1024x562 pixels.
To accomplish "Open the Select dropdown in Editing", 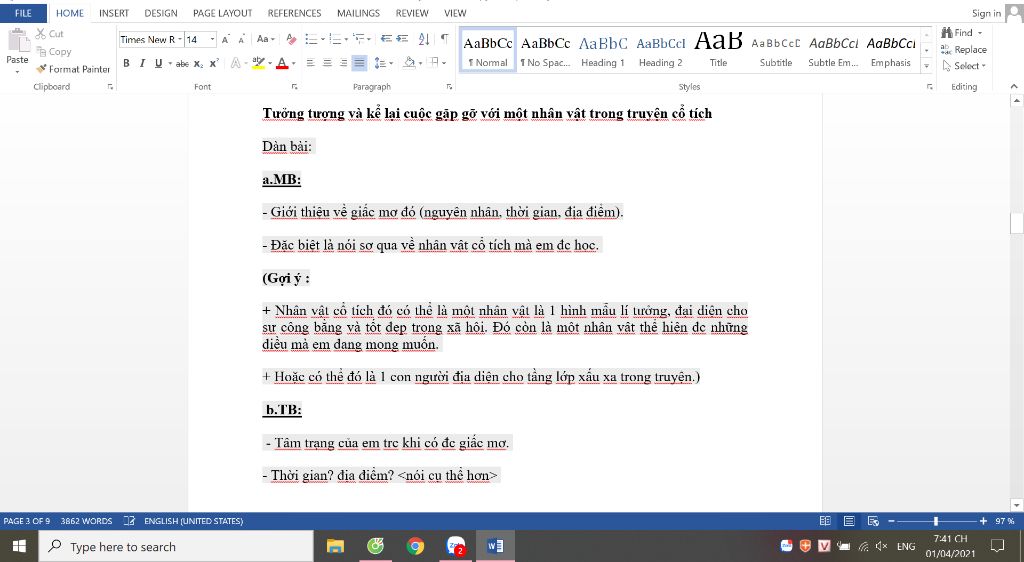I will click(964, 66).
